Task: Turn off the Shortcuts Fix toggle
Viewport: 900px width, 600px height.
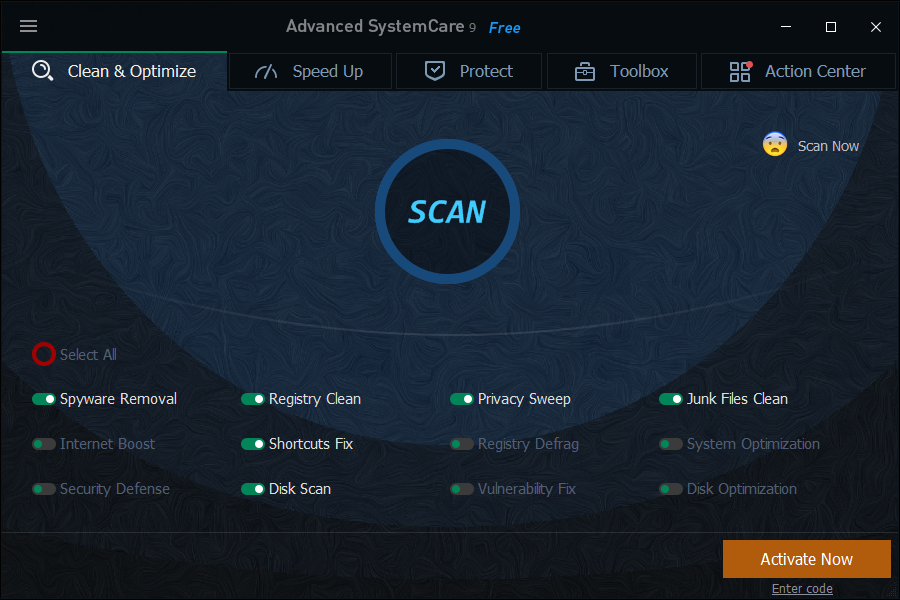Action: [253, 444]
